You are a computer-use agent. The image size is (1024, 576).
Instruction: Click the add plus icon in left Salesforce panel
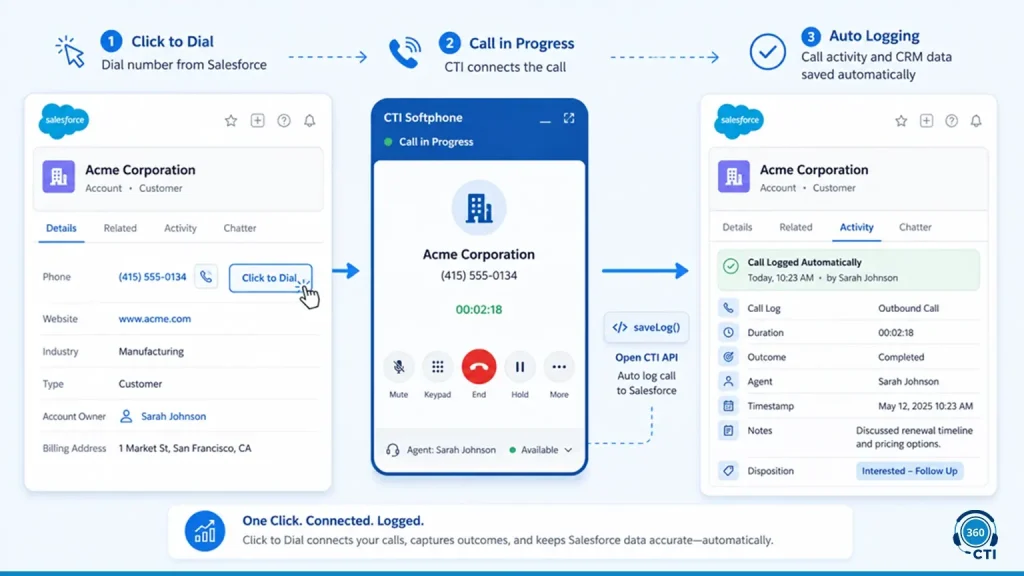pos(257,120)
